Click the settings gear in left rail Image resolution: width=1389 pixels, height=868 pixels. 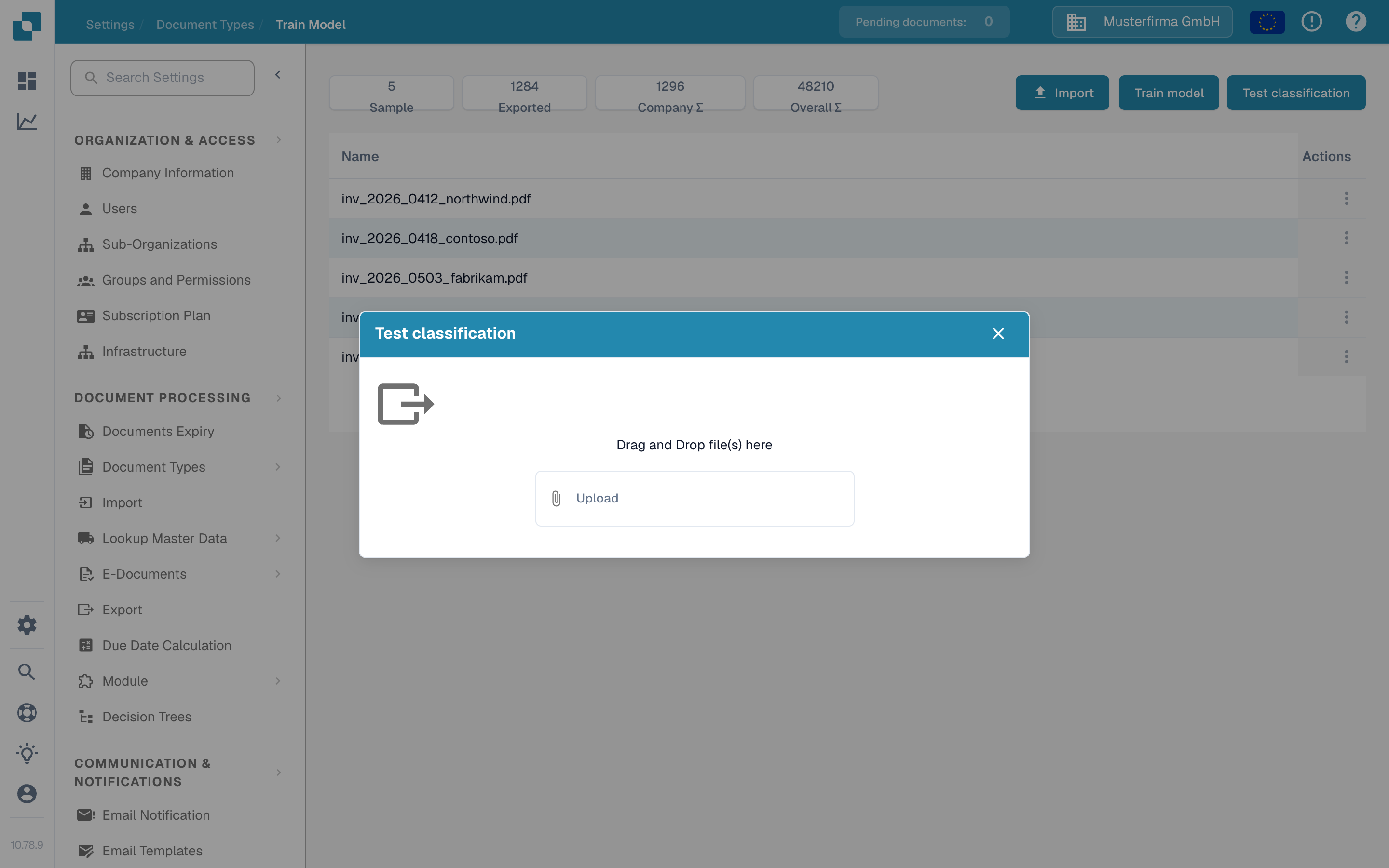point(27,624)
